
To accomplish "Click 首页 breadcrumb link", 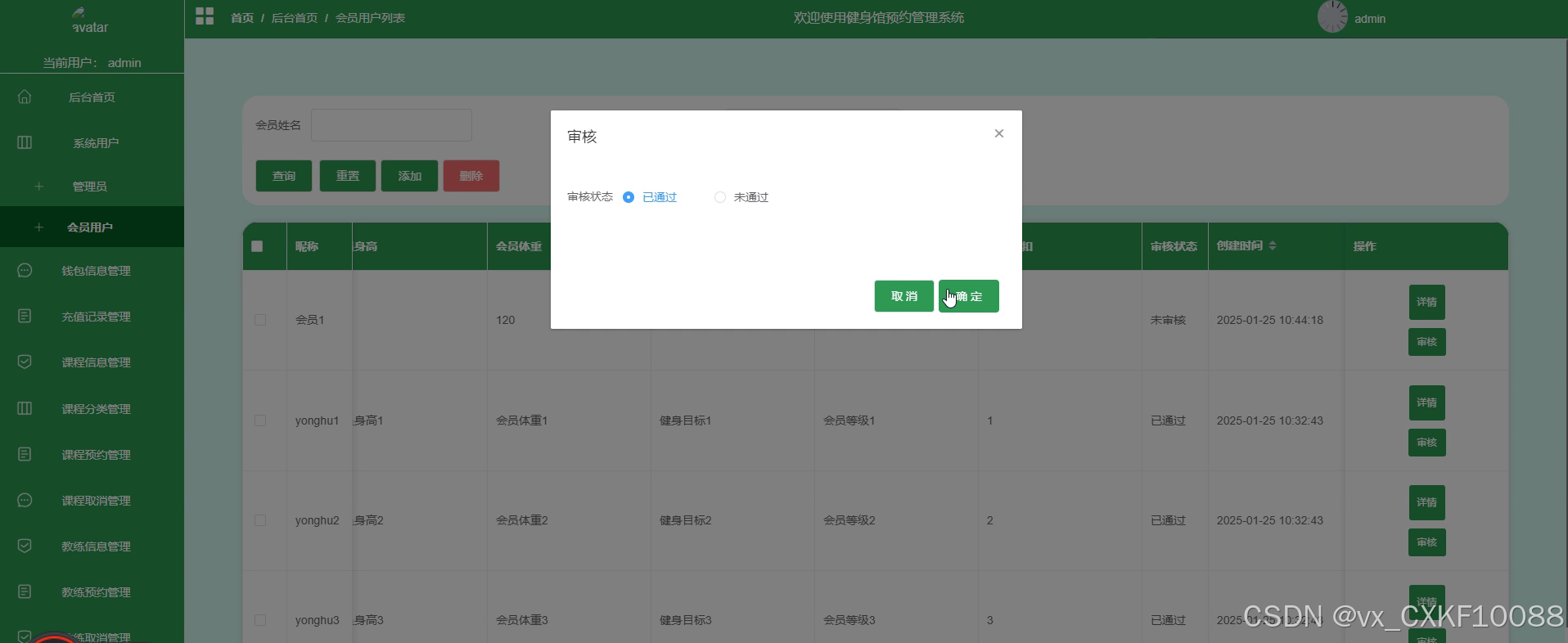I will point(242,18).
